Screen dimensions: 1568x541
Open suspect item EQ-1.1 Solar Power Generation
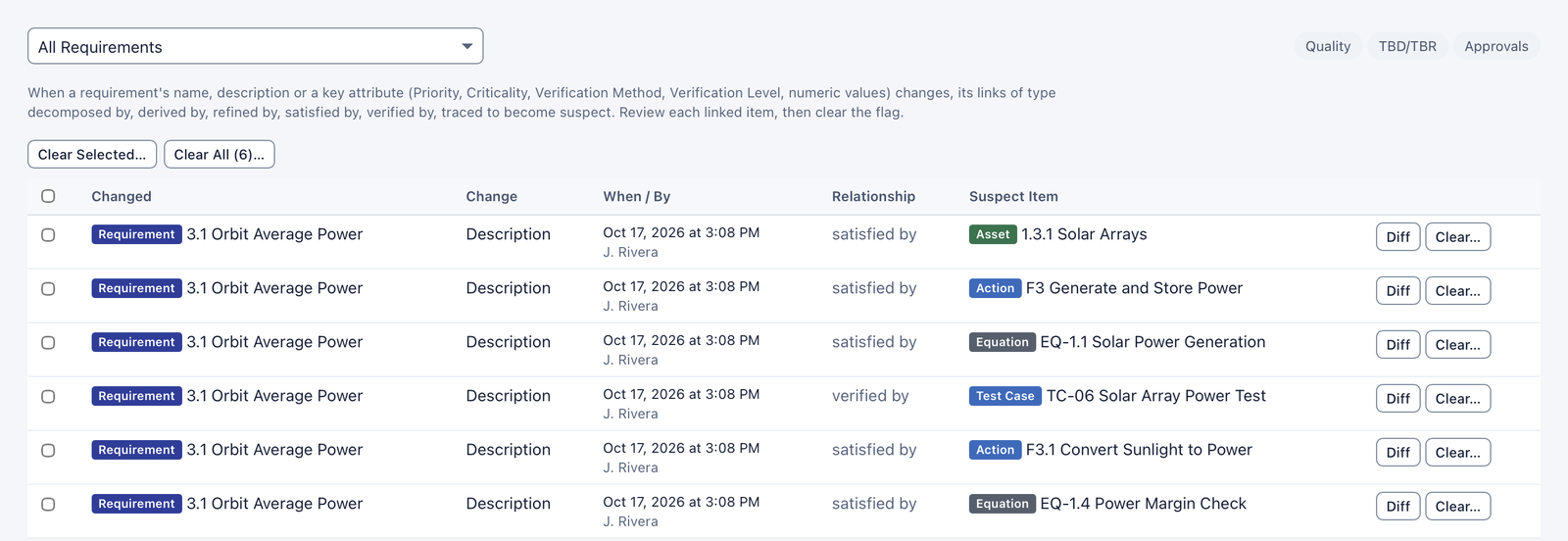1152,342
